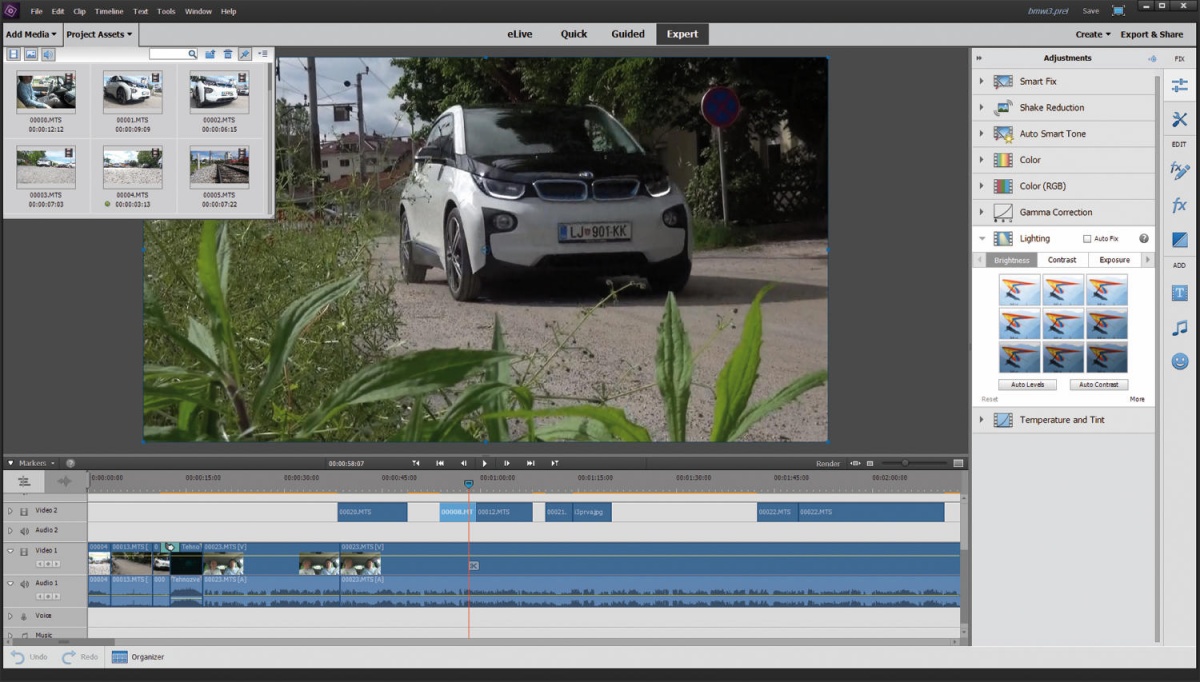Open the Project Assets dropdown
1200x682 pixels.
99,34
